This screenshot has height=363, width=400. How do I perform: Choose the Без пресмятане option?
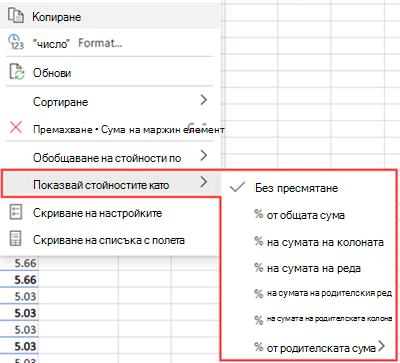pyautogui.click(x=309, y=188)
